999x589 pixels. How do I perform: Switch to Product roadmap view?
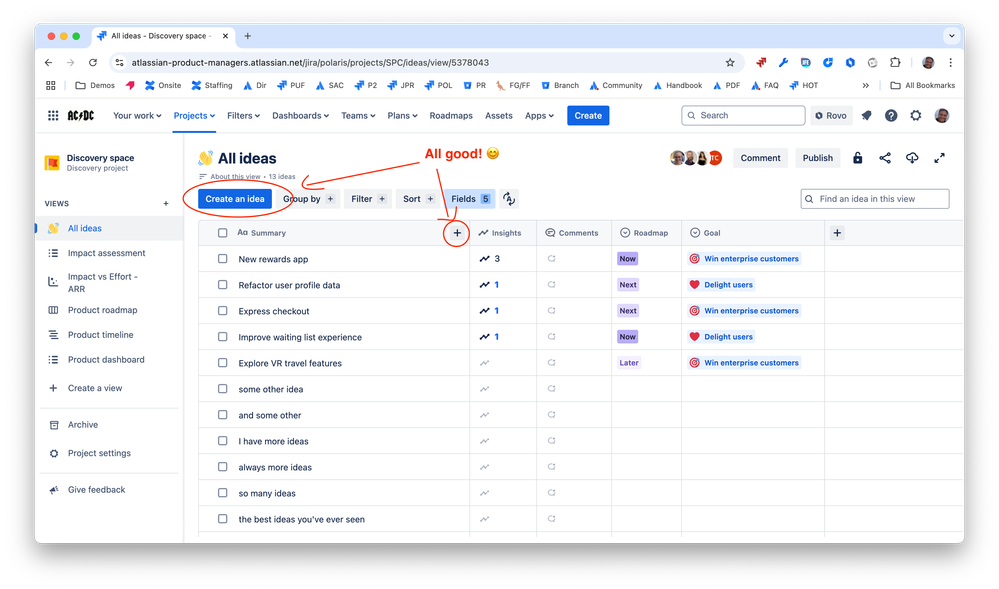pos(103,310)
